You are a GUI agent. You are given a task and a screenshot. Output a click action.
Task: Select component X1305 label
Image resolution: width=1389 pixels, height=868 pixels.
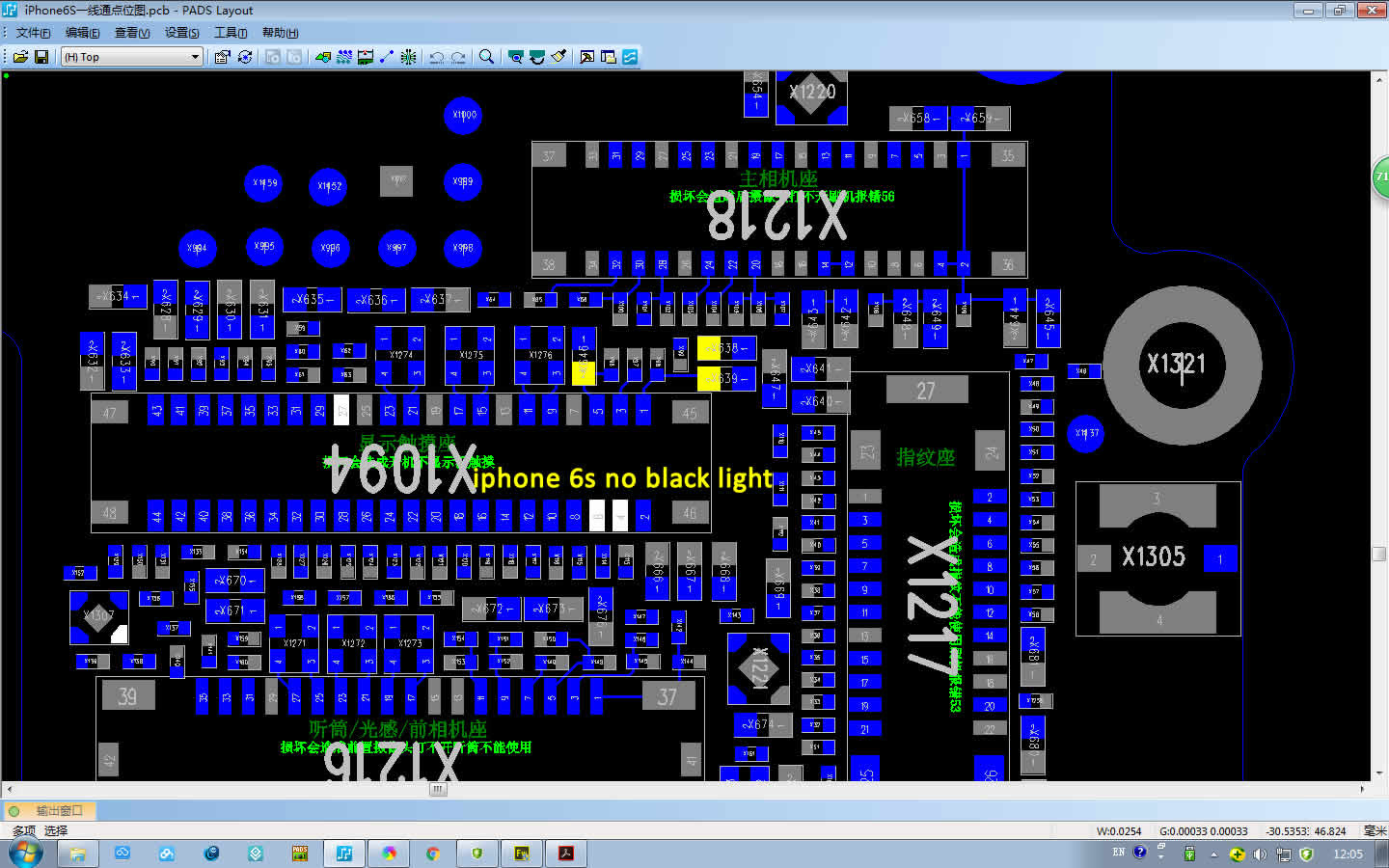1153,556
